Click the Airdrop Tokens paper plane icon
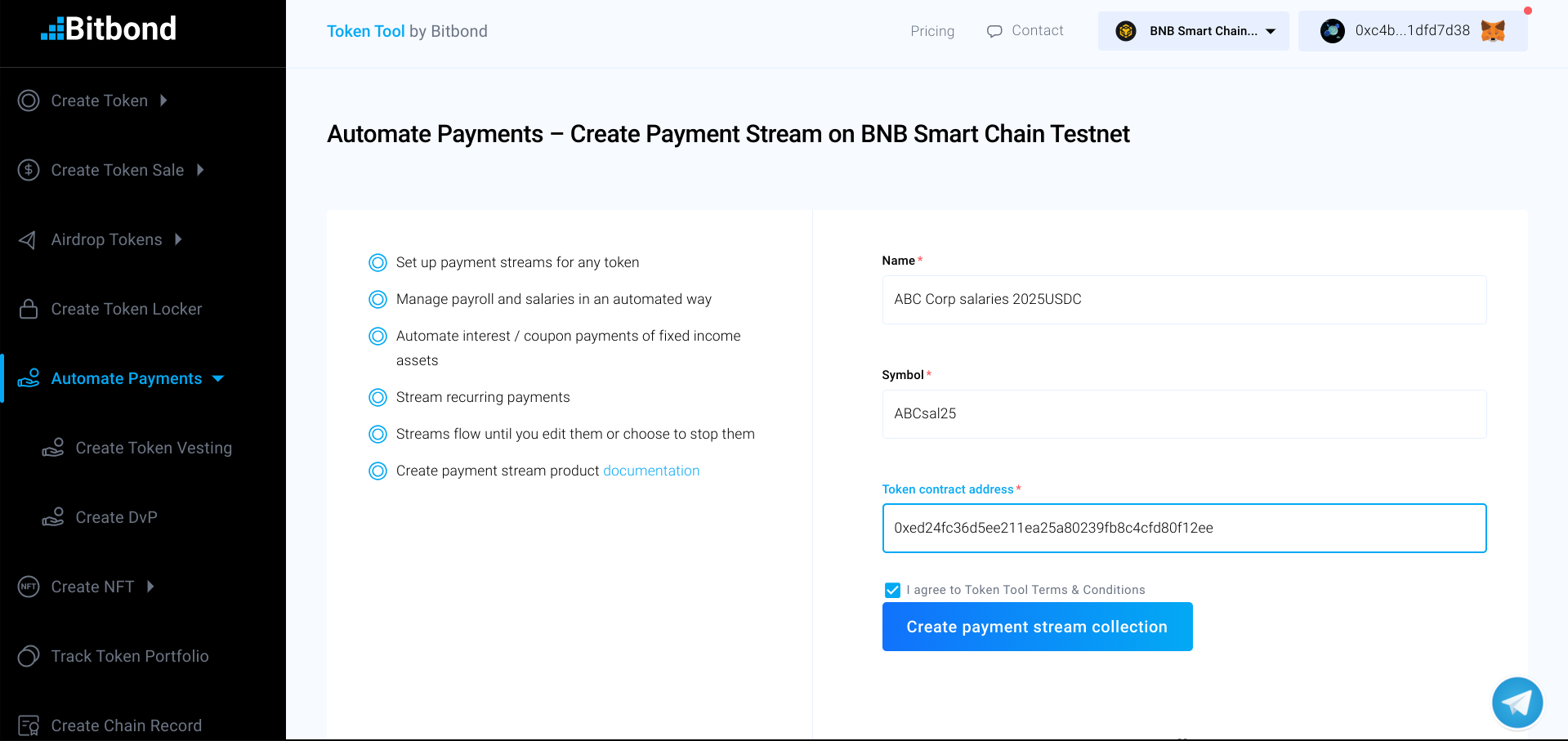Screen dimensions: 1568x741 pyautogui.click(x=28, y=239)
